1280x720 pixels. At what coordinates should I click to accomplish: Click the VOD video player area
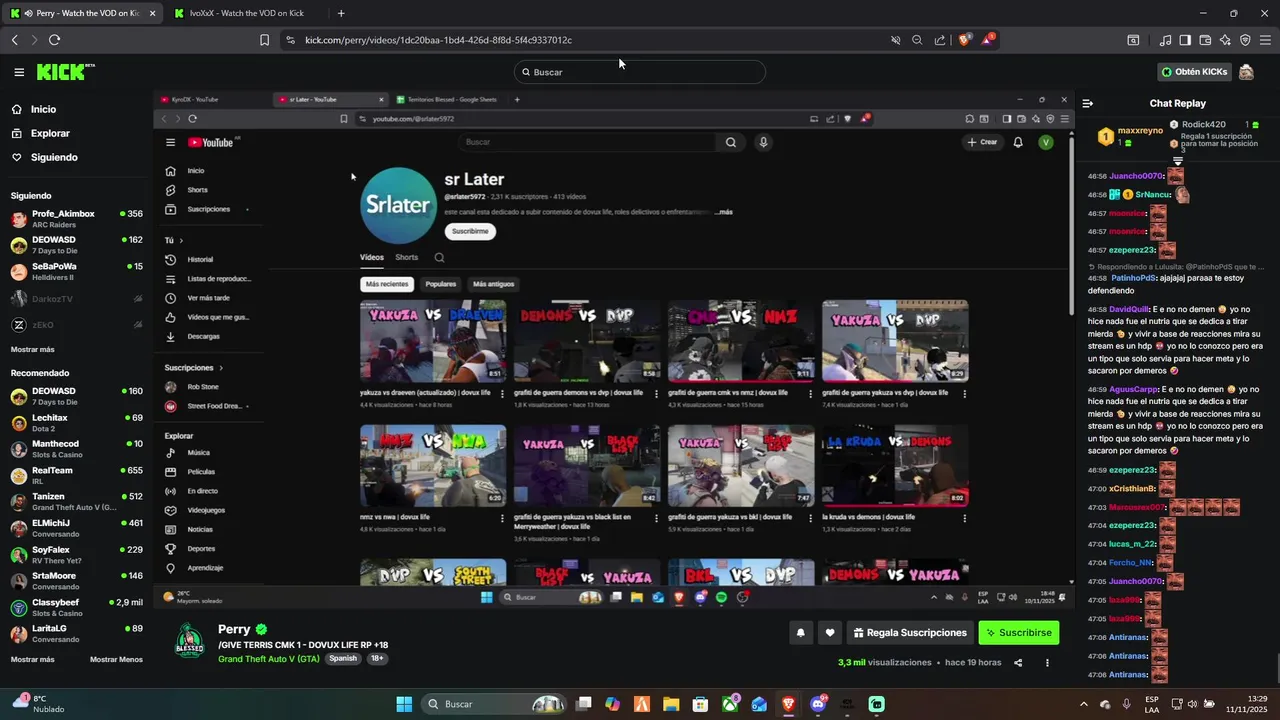(x=613, y=349)
